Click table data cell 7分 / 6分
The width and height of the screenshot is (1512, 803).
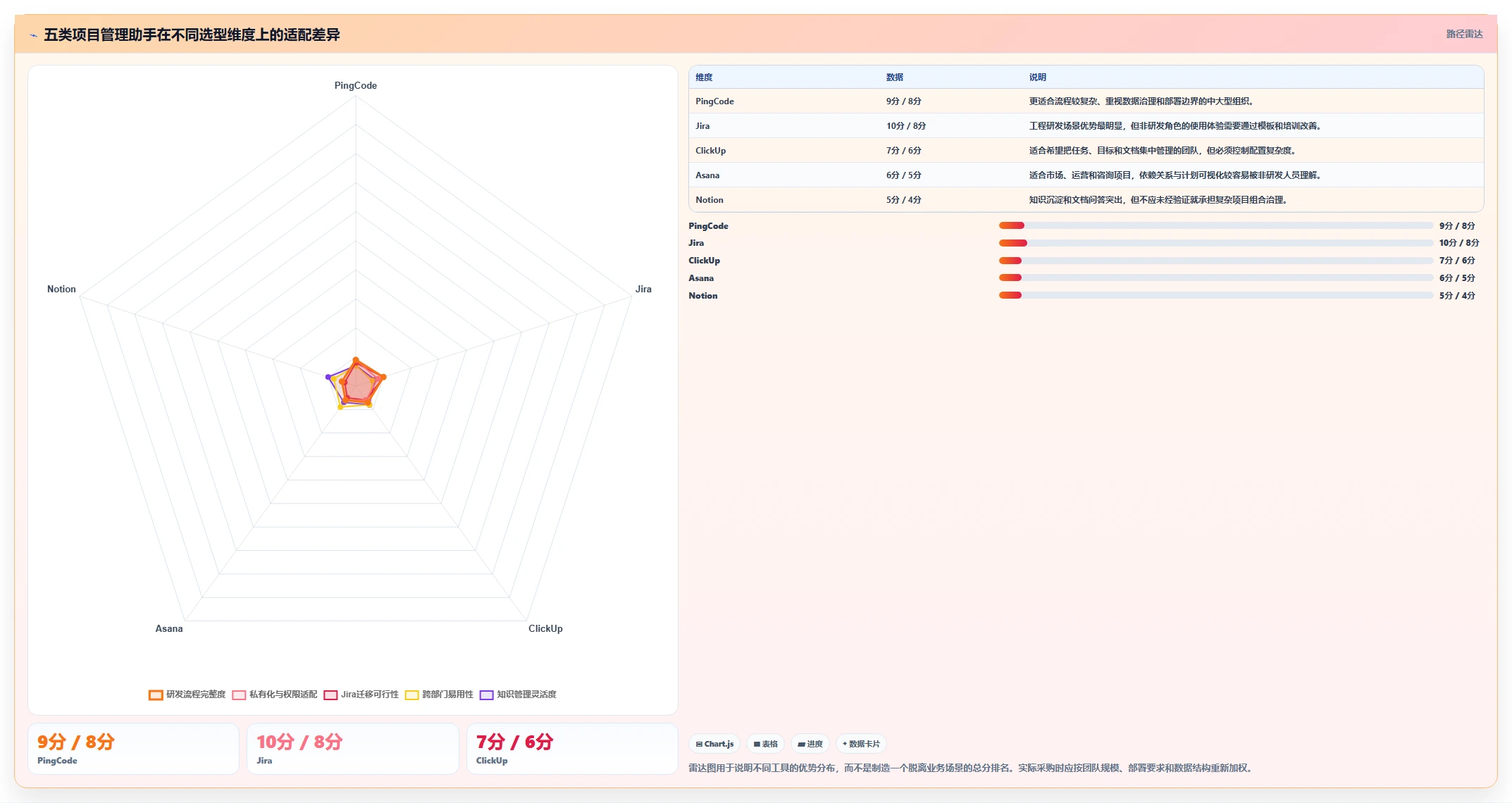point(904,151)
